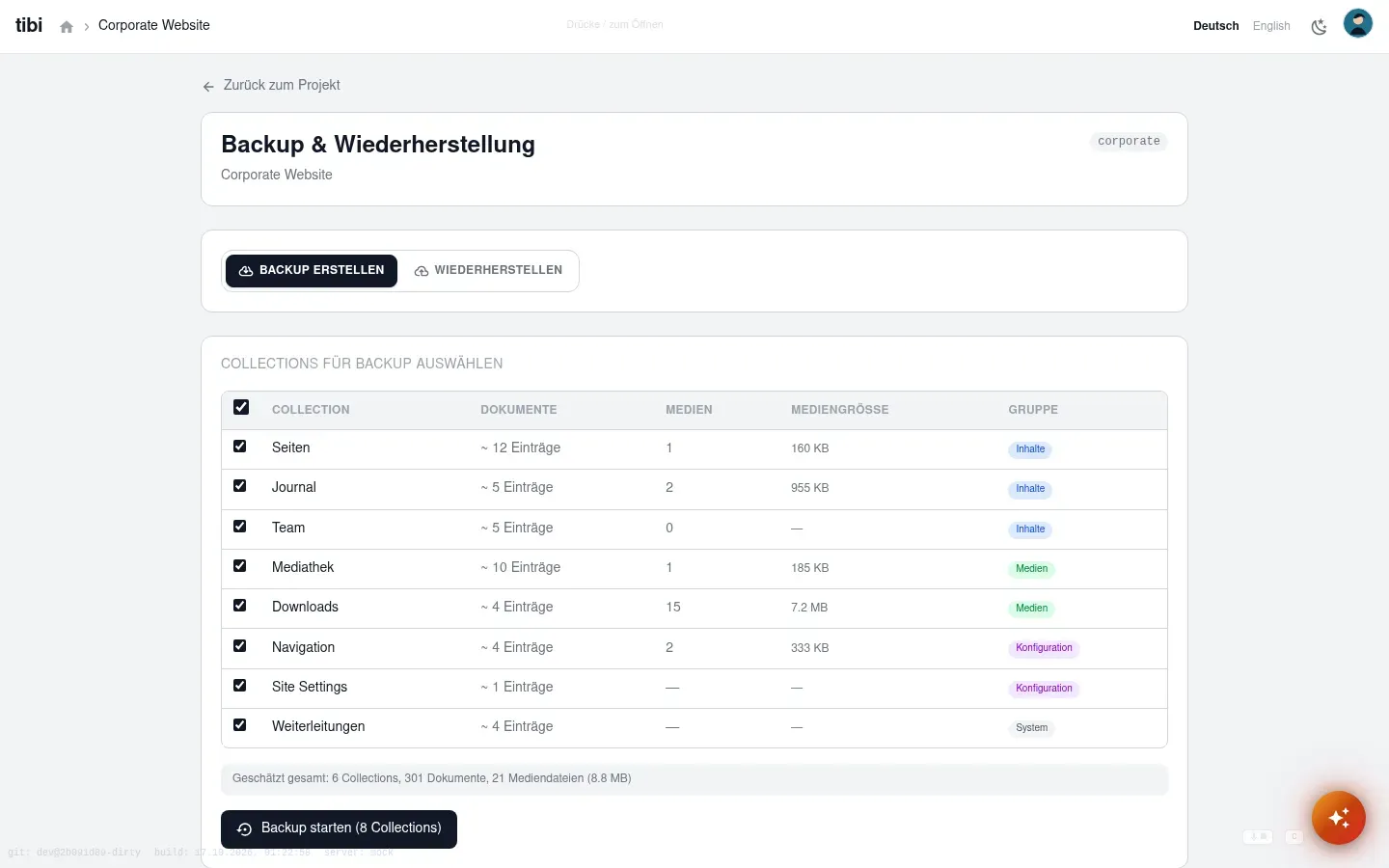Click the Weiterleitungen collection name

(318, 726)
